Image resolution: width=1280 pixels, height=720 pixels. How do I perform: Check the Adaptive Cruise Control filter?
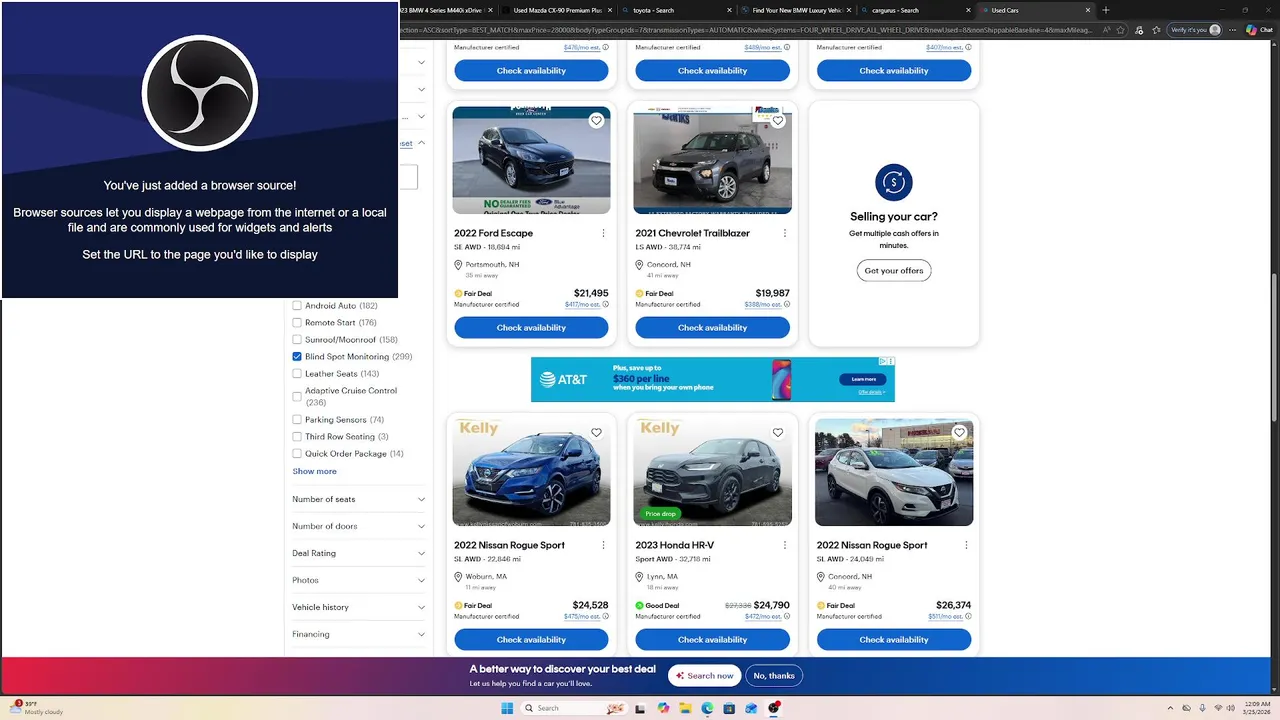pyautogui.click(x=297, y=396)
